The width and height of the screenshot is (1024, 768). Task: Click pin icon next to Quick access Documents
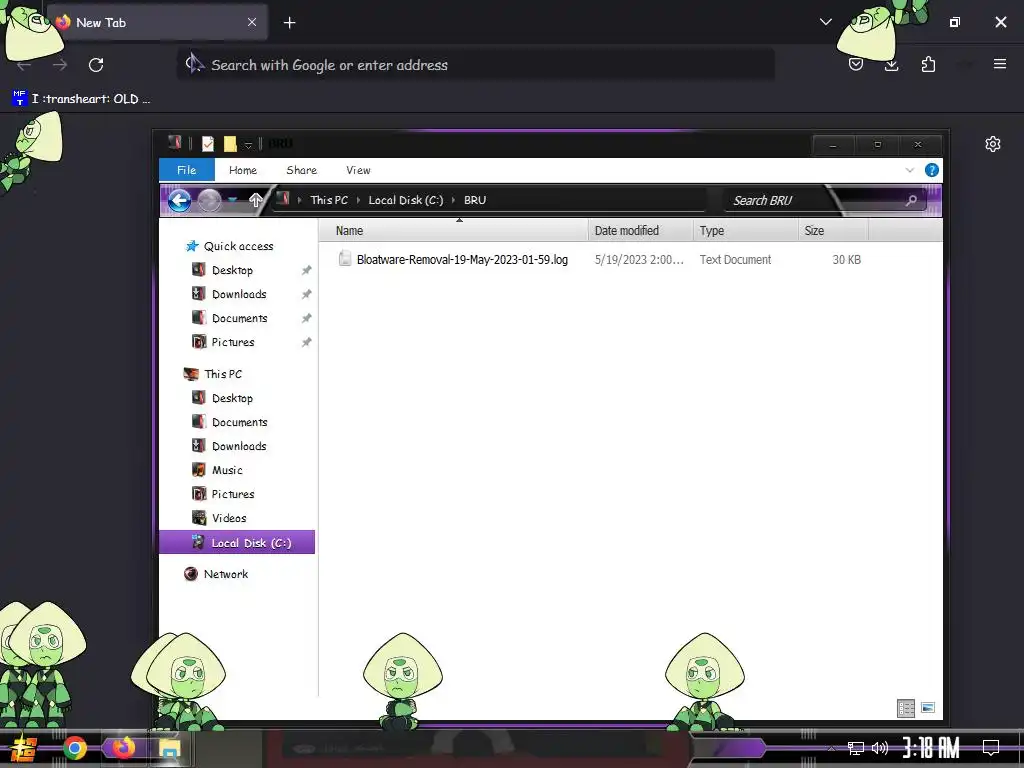(306, 319)
